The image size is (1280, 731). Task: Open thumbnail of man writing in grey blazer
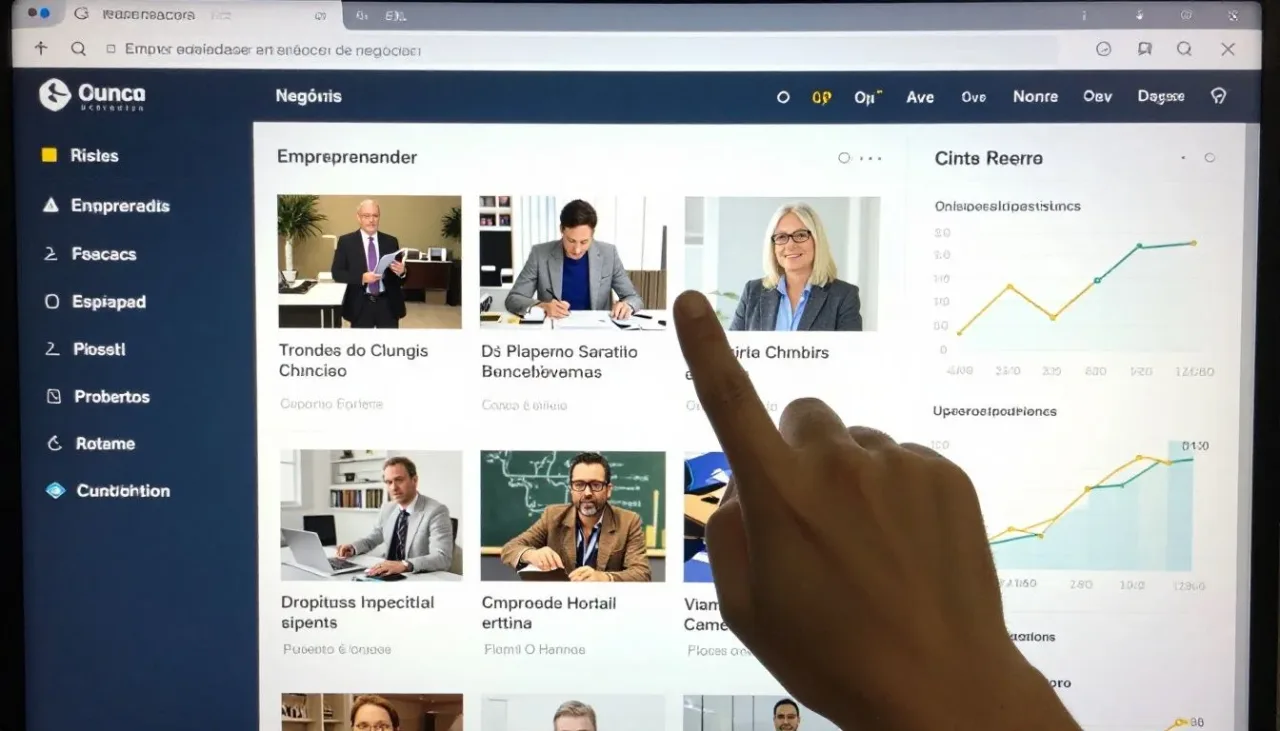coord(573,262)
